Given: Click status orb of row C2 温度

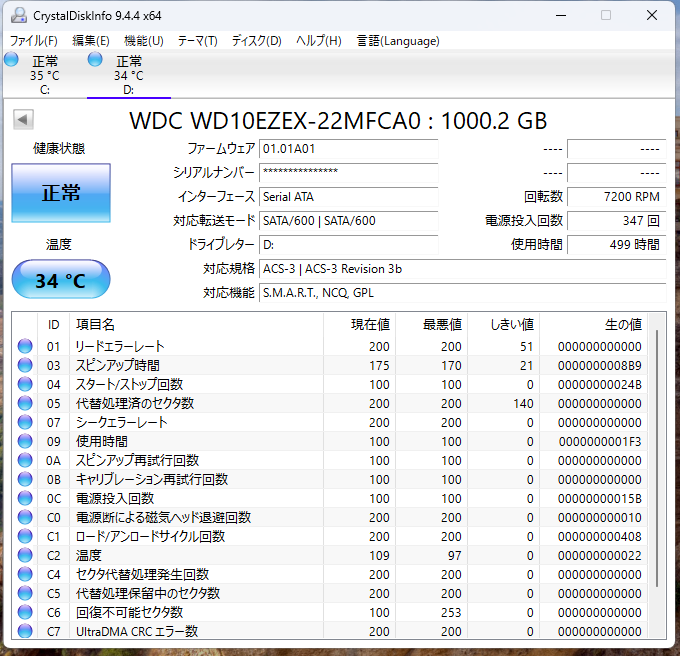Looking at the screenshot, I should (x=25, y=555).
